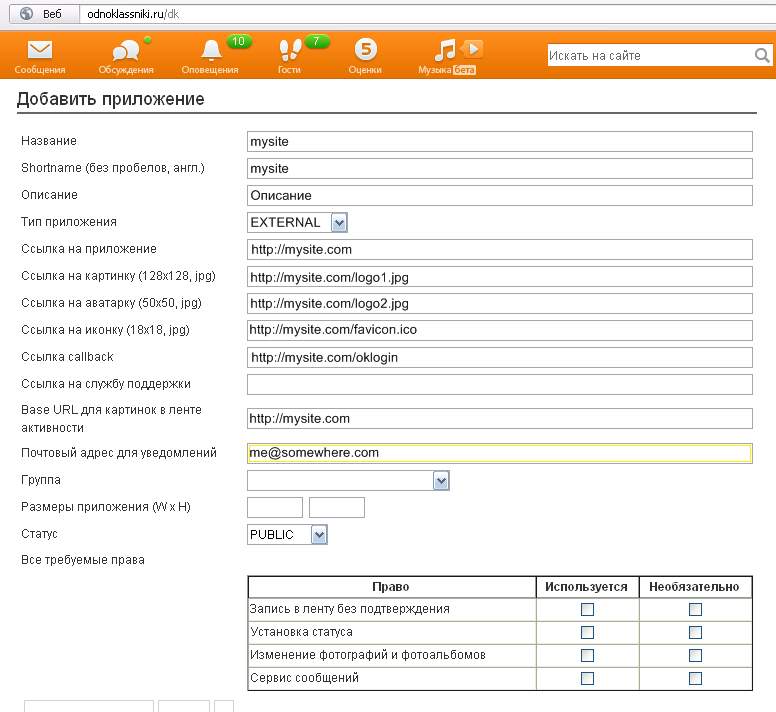Expand the Группа dropdown
776x712 pixels.
click(x=441, y=480)
